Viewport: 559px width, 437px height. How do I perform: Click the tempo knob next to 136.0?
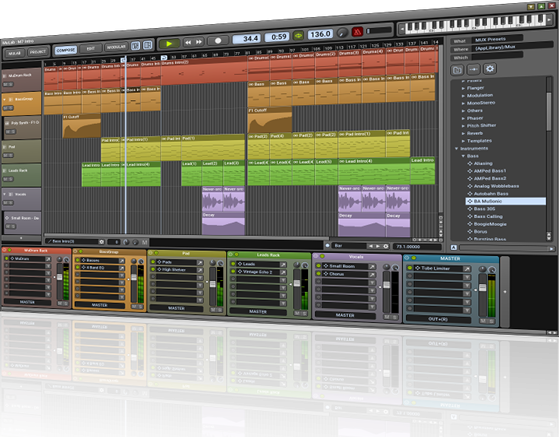(x=342, y=32)
